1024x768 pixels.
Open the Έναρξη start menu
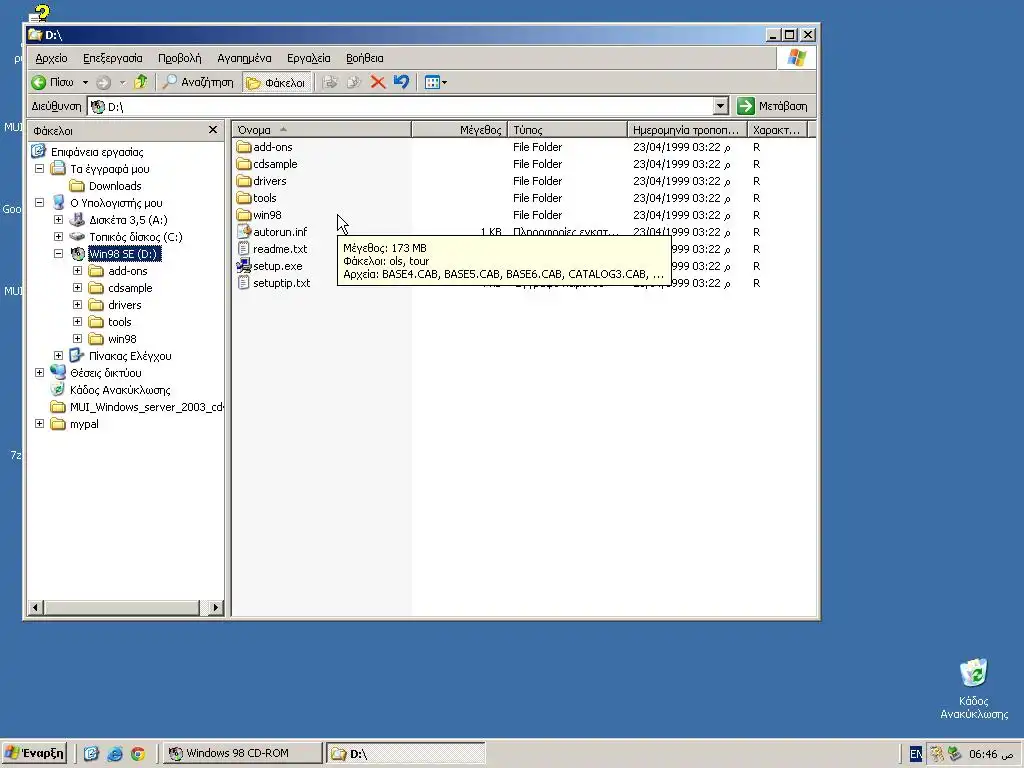34,753
